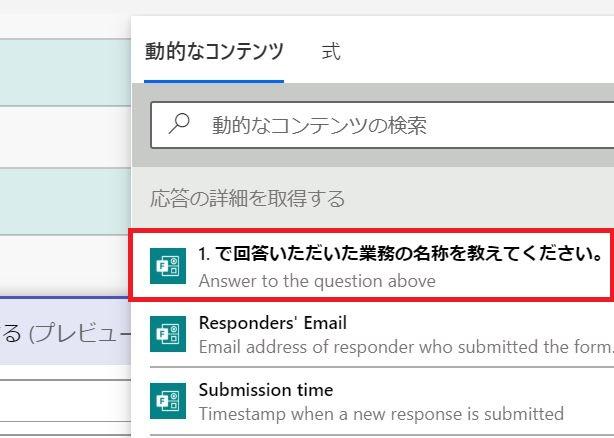
Task: Click the 応答の詳細を取得する section header
Action: coord(247,198)
